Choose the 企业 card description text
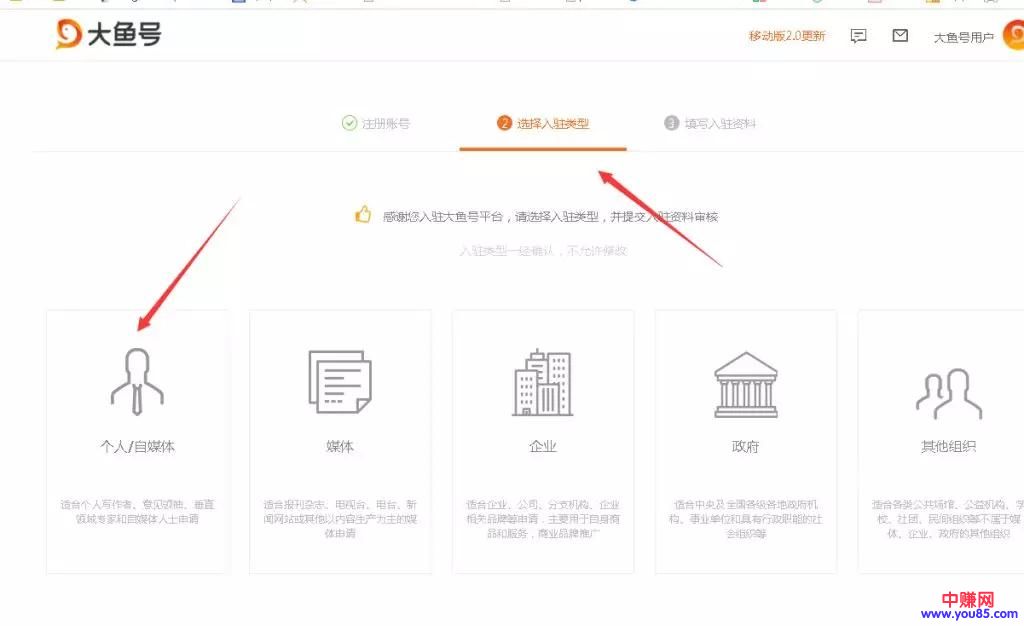The image size is (1024, 626). [542, 519]
